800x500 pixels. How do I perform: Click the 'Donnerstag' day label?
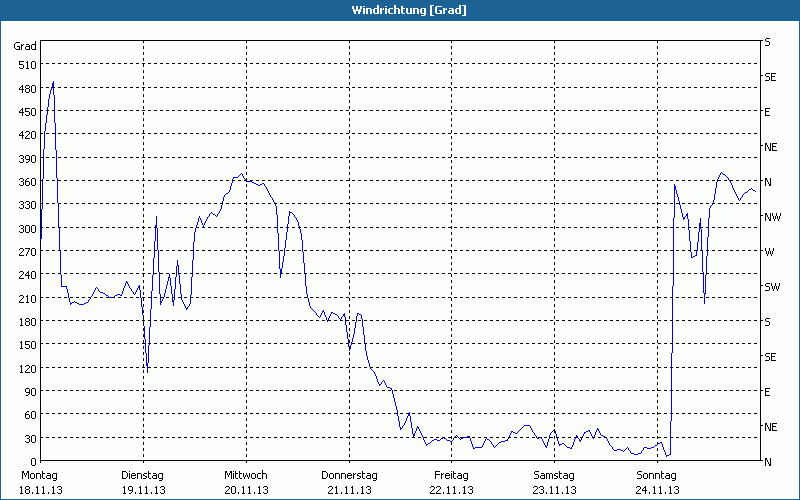[x=349, y=476]
